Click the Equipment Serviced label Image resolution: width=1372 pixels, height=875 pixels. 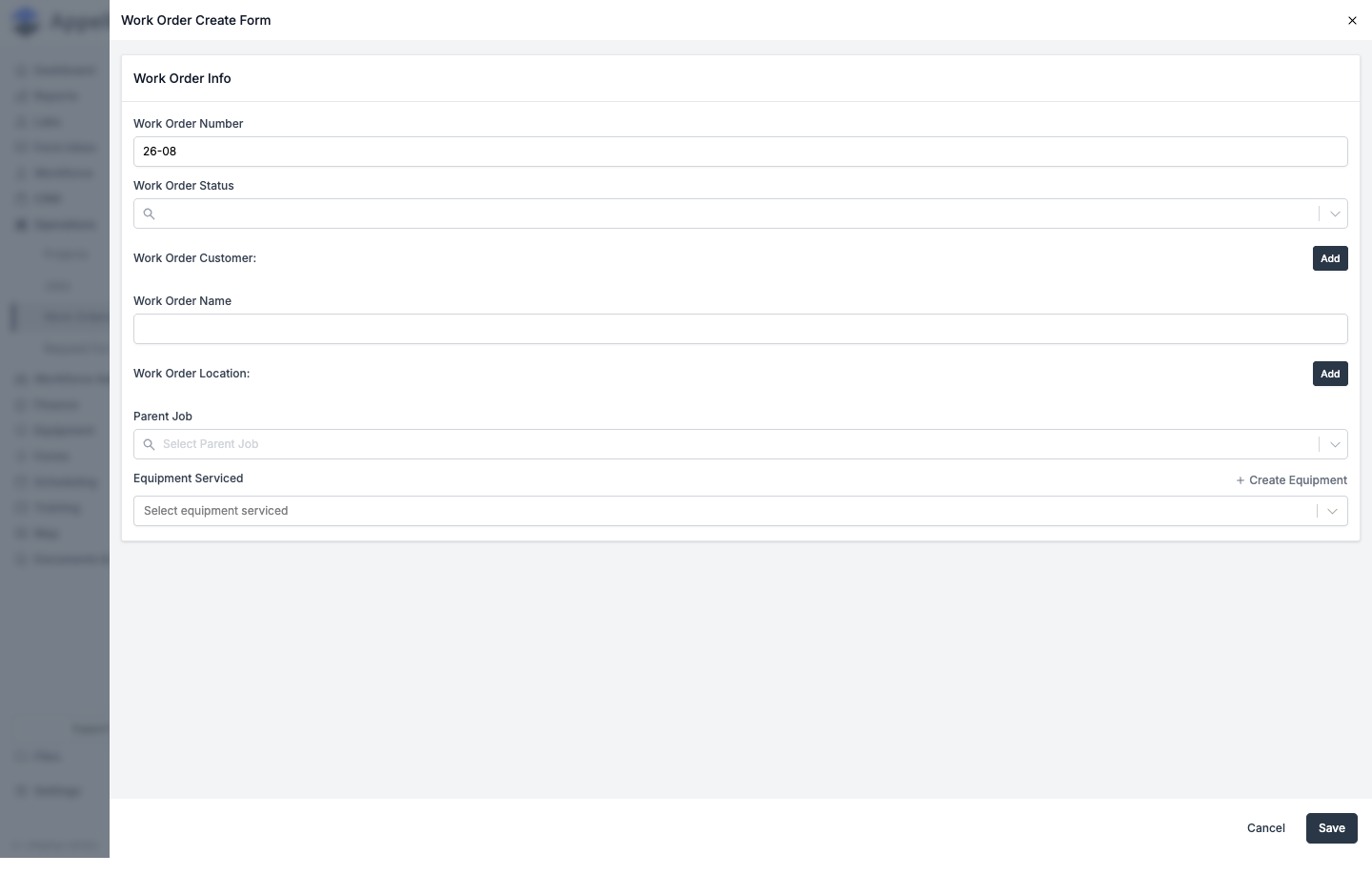tap(188, 478)
